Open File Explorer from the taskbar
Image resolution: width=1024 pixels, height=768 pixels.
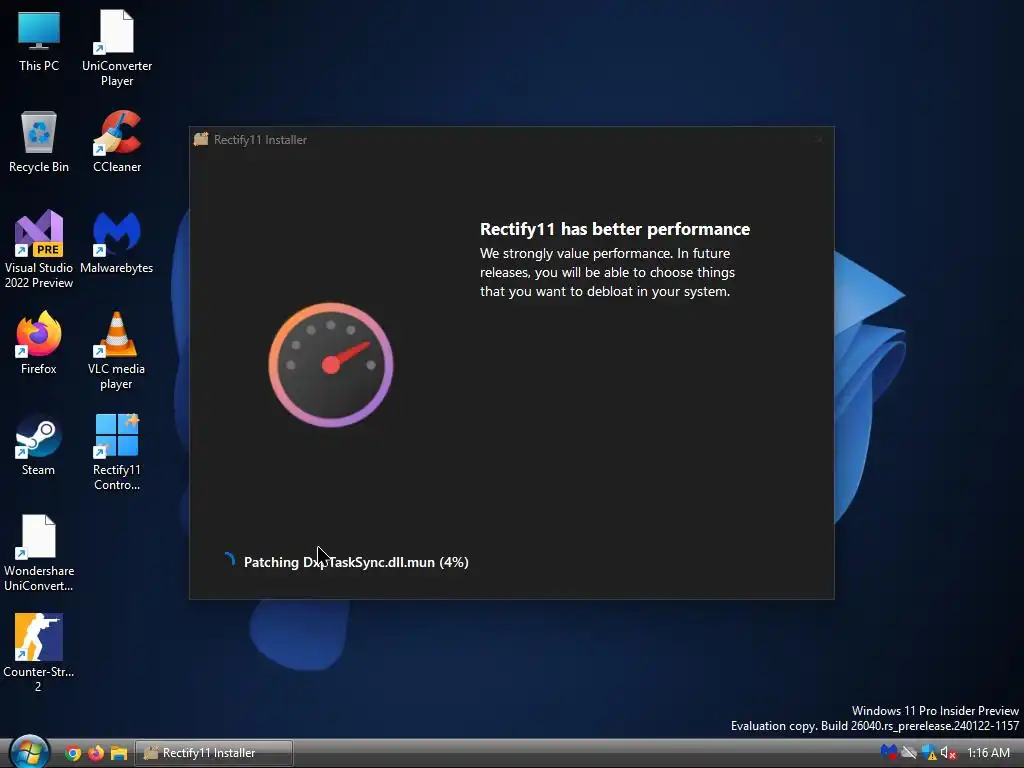[119, 753]
